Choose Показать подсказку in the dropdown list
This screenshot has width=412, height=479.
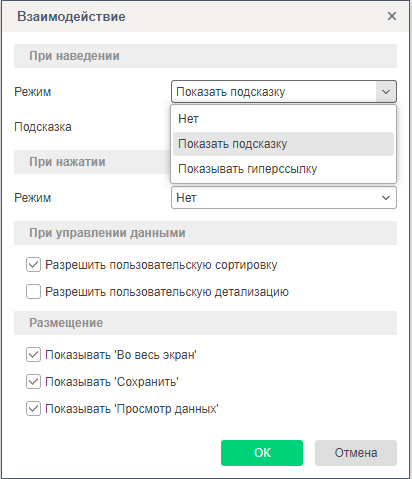(283, 144)
